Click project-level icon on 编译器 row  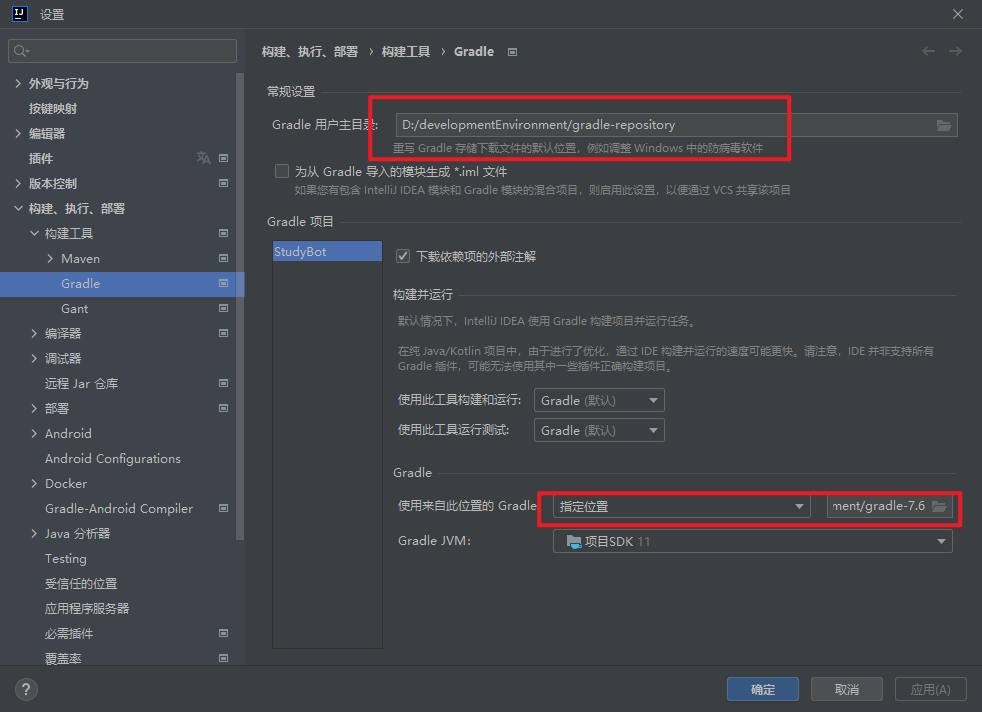pos(223,334)
